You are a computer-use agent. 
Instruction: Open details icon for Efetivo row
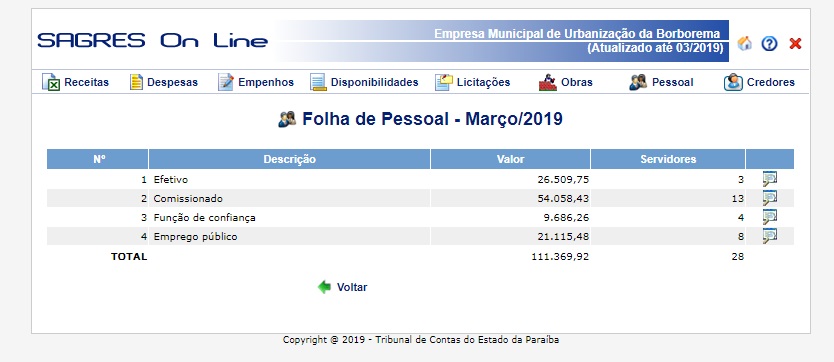point(769,179)
